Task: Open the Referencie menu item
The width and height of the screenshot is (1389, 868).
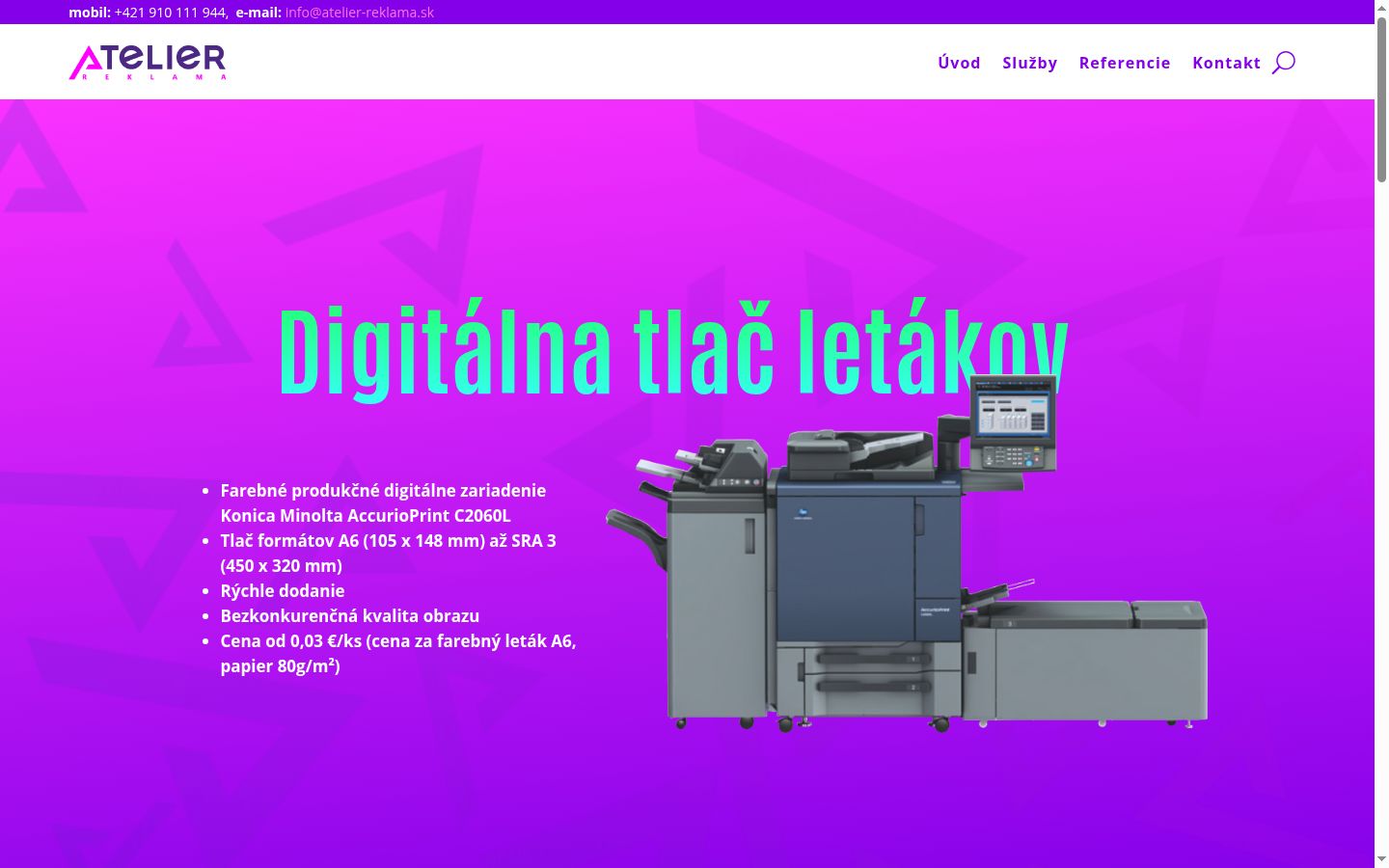Action: pos(1125,63)
